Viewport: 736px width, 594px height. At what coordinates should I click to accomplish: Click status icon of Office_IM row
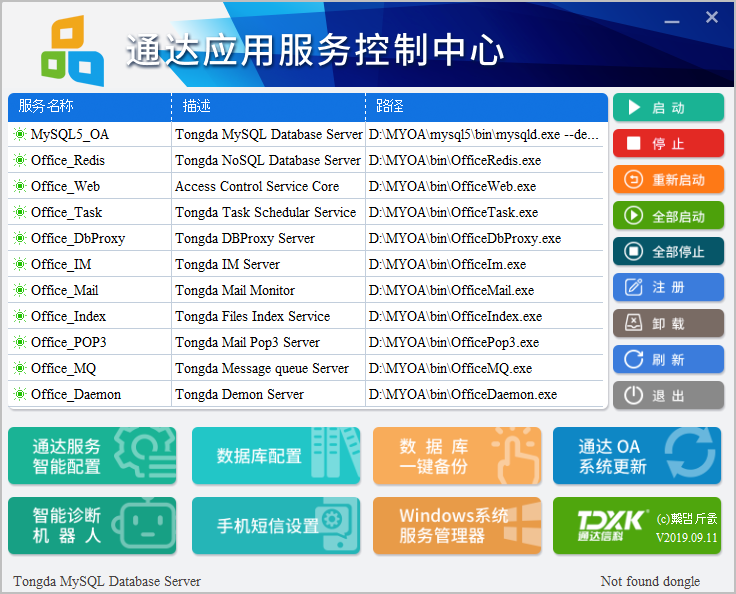20,264
